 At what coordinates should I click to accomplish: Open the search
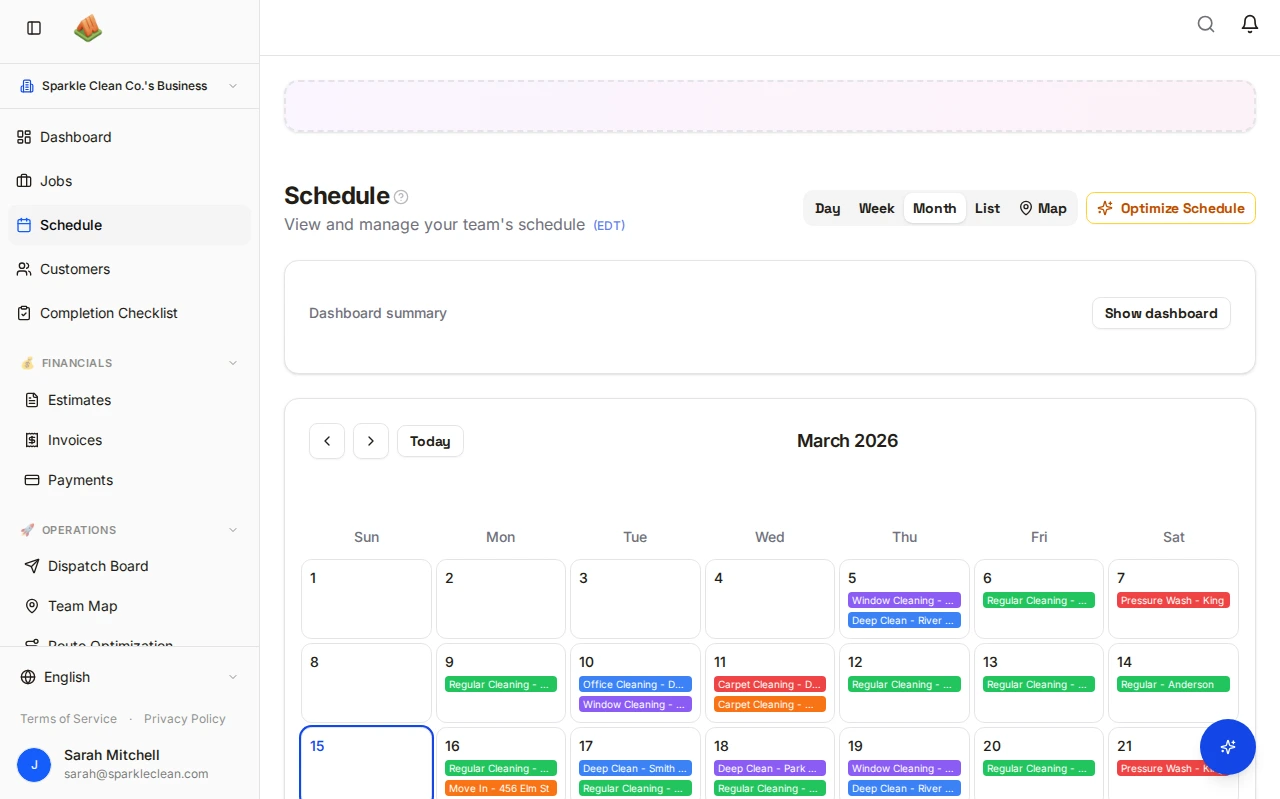(1206, 24)
